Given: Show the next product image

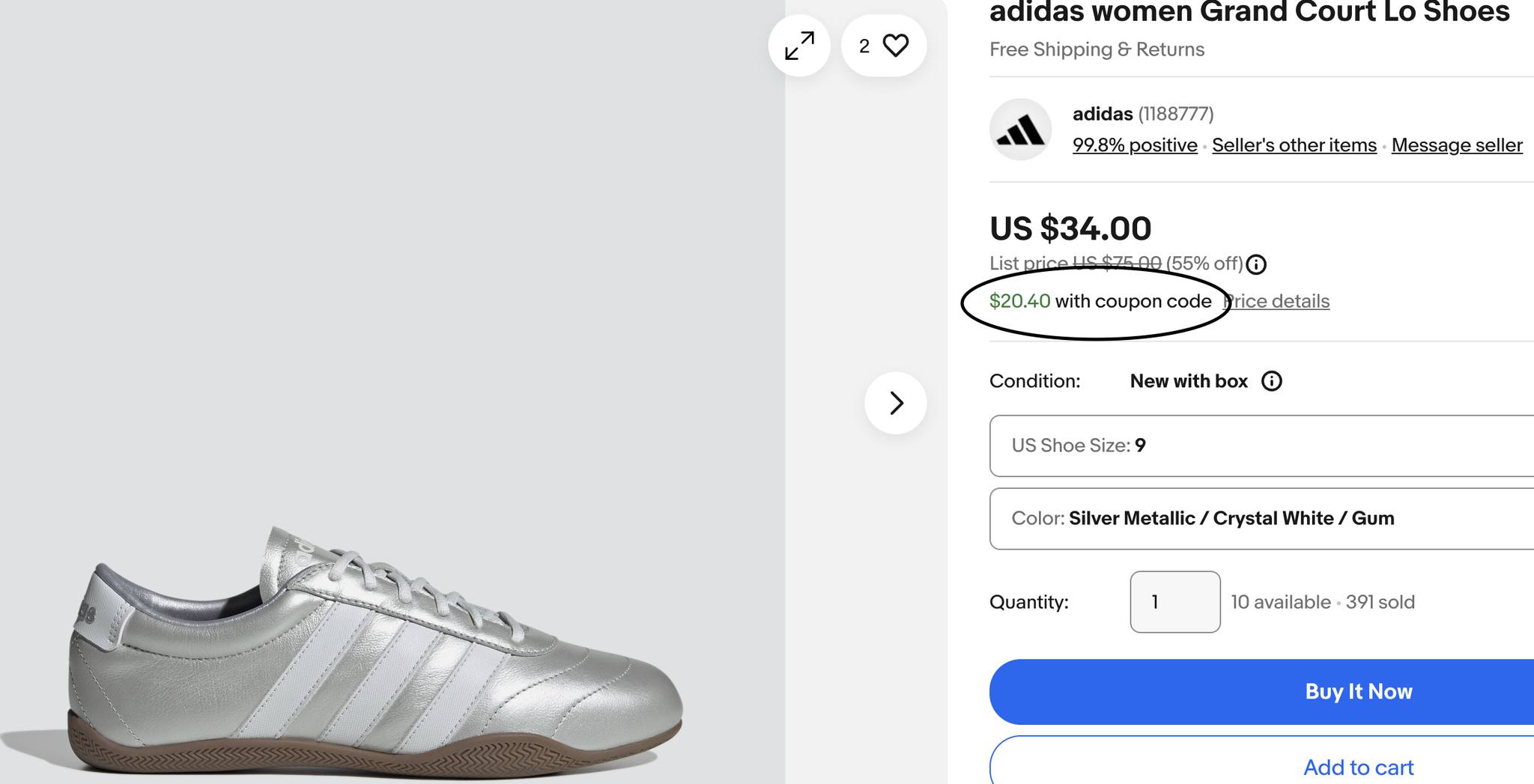Looking at the screenshot, I should (x=896, y=403).
